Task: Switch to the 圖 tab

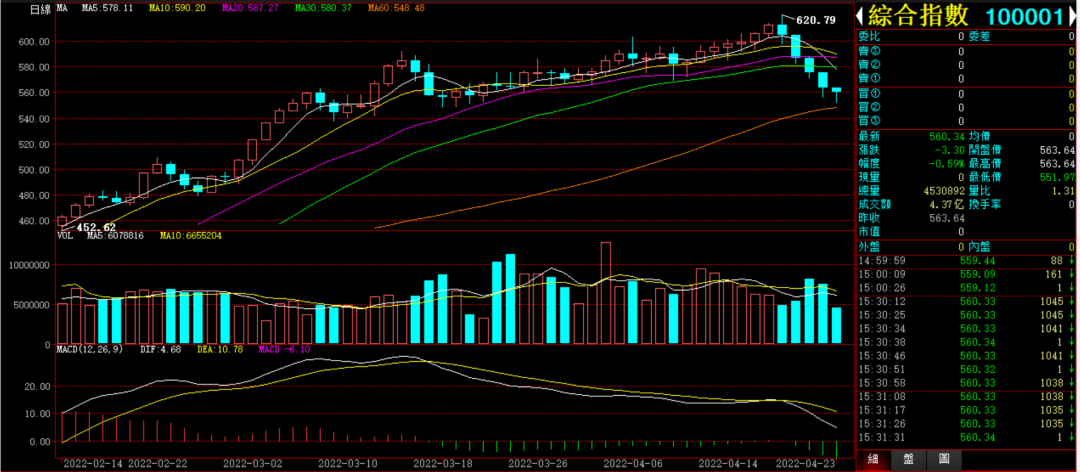Action: pos(944,460)
